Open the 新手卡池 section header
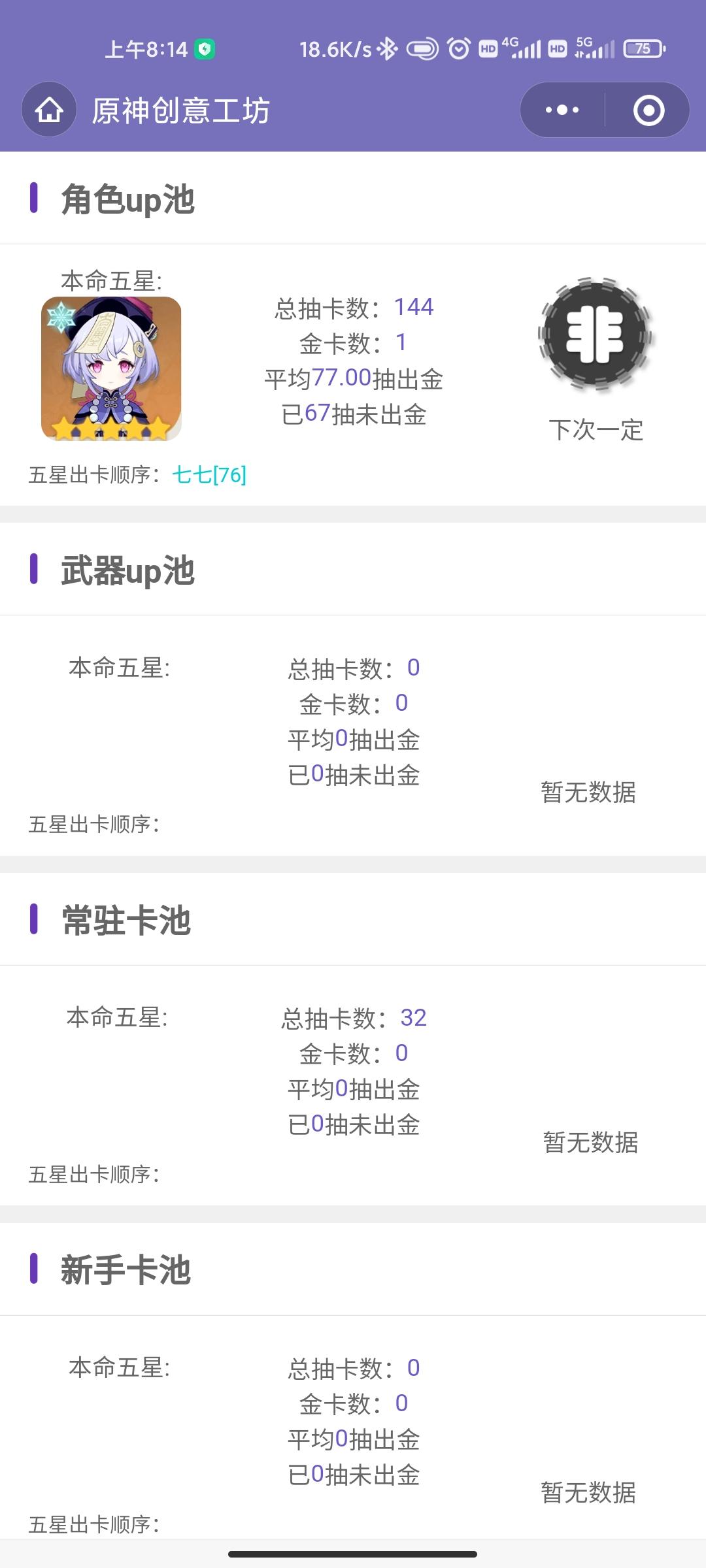 [126, 1270]
